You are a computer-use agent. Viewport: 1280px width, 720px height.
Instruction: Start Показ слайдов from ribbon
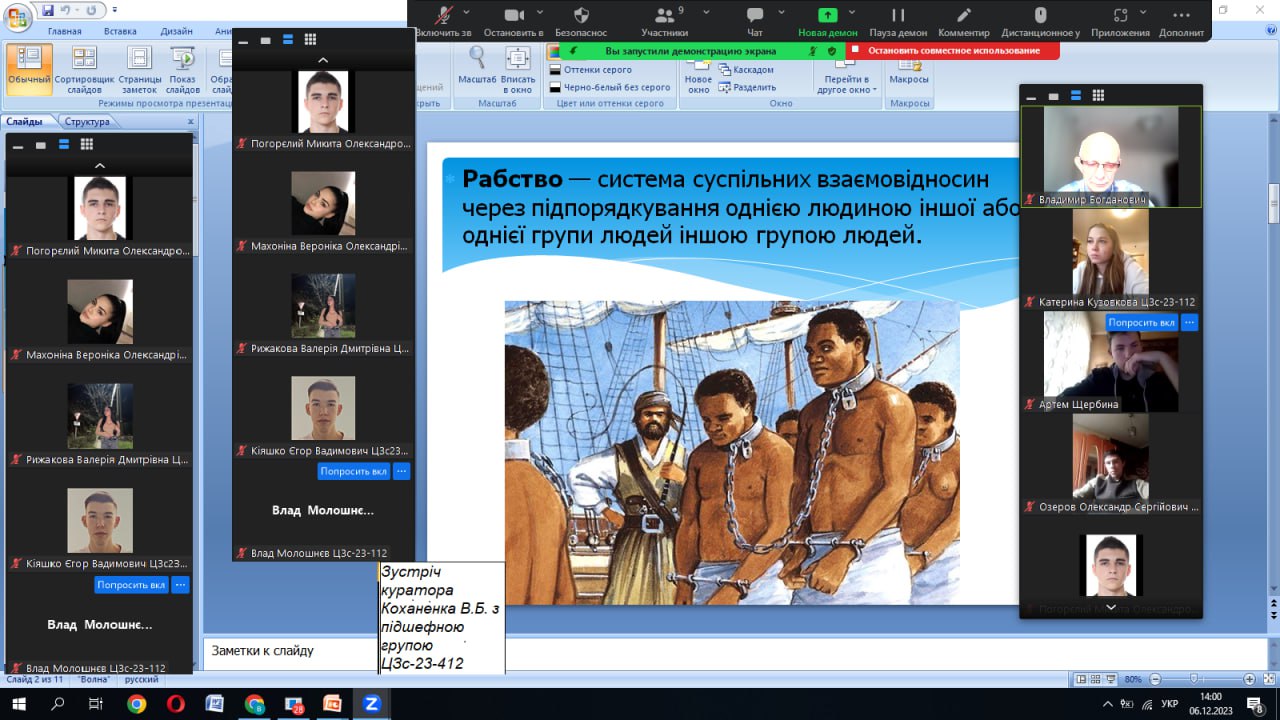tap(182, 68)
